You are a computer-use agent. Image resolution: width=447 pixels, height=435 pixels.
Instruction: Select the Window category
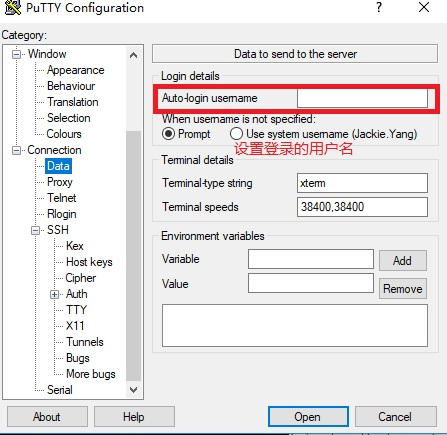(47, 54)
